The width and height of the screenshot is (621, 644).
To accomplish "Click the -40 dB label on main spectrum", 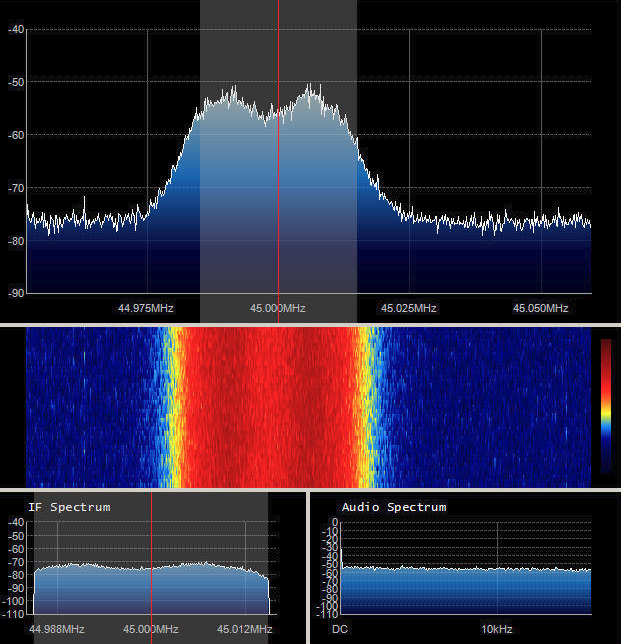I will click(x=15, y=29).
